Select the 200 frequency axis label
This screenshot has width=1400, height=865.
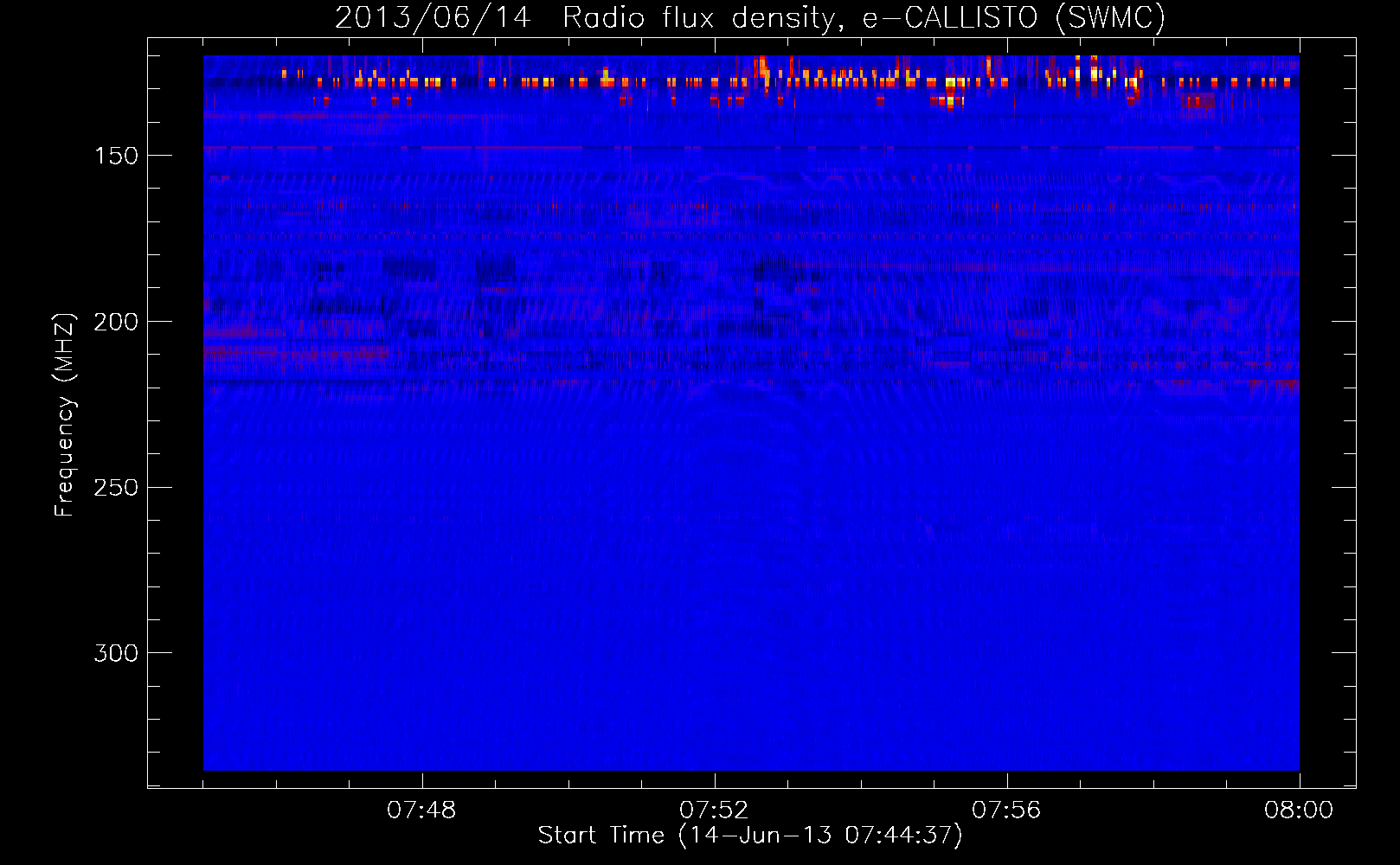pyautogui.click(x=116, y=322)
